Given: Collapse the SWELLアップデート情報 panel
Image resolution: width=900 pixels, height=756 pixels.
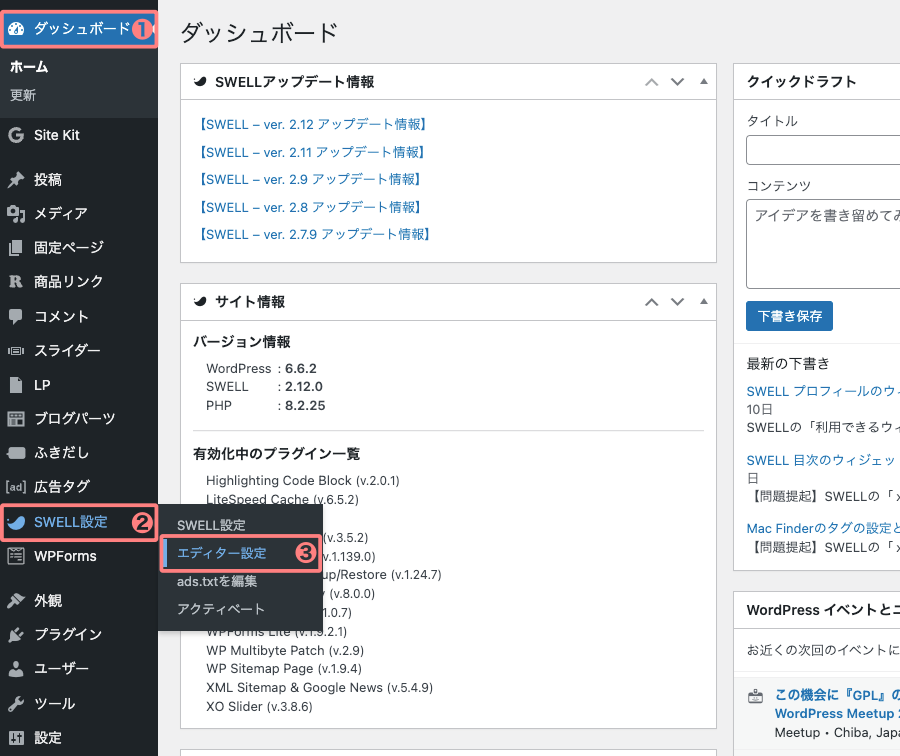Looking at the screenshot, I should pos(704,82).
